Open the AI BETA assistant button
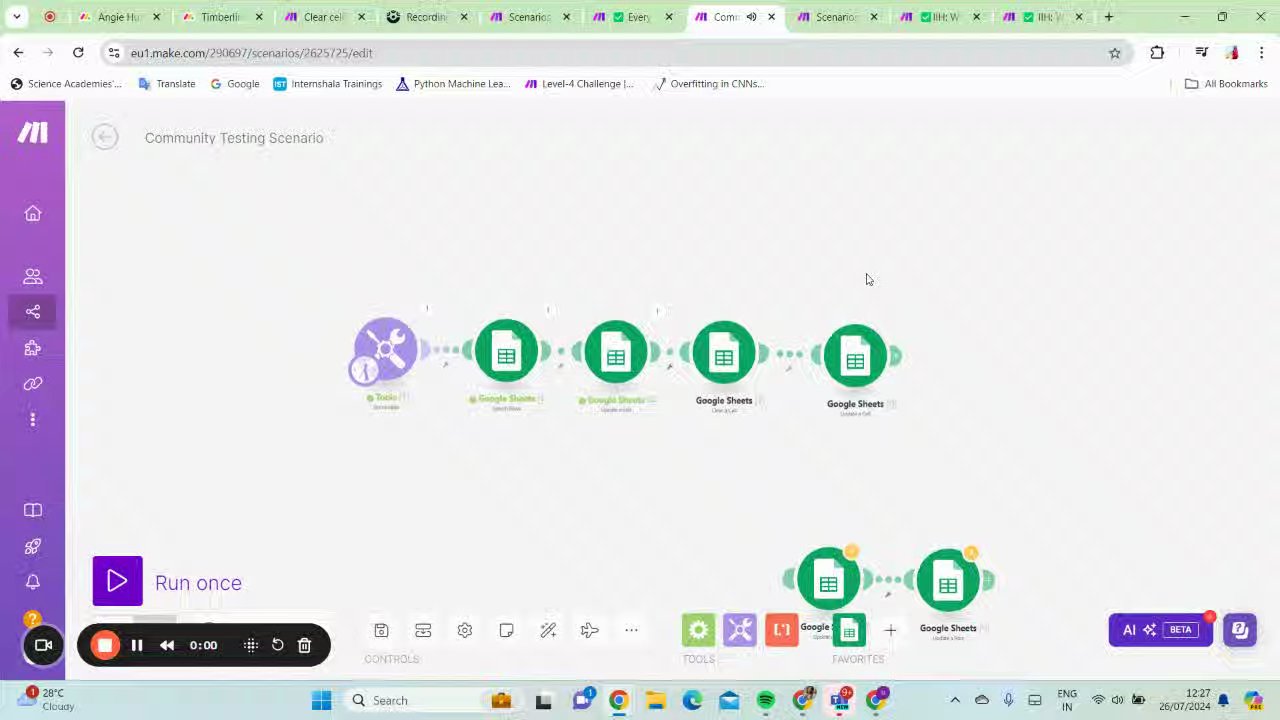 [x=1160, y=630]
